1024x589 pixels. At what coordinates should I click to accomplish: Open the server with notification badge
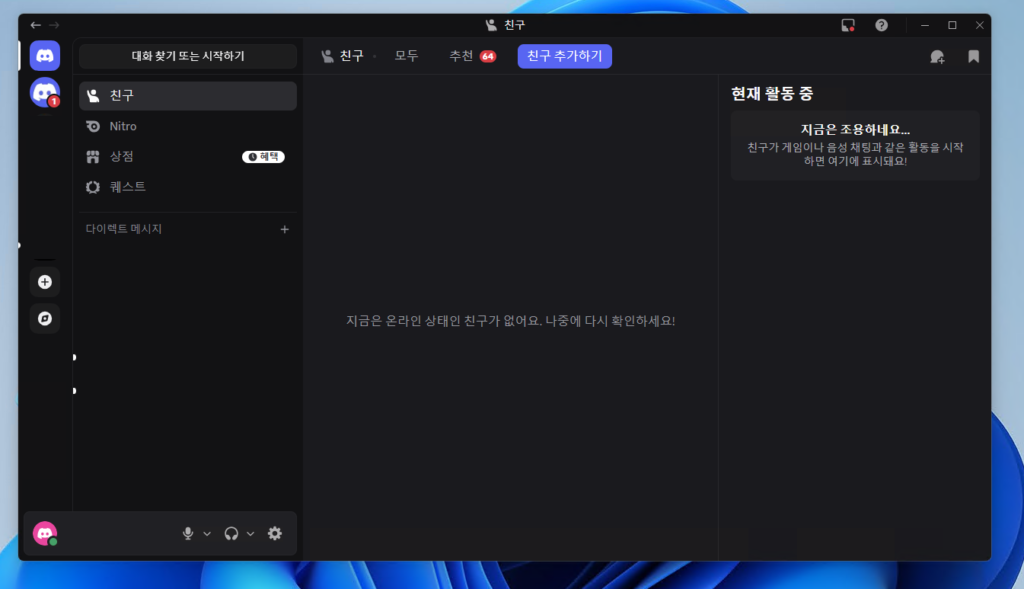[x=45, y=93]
